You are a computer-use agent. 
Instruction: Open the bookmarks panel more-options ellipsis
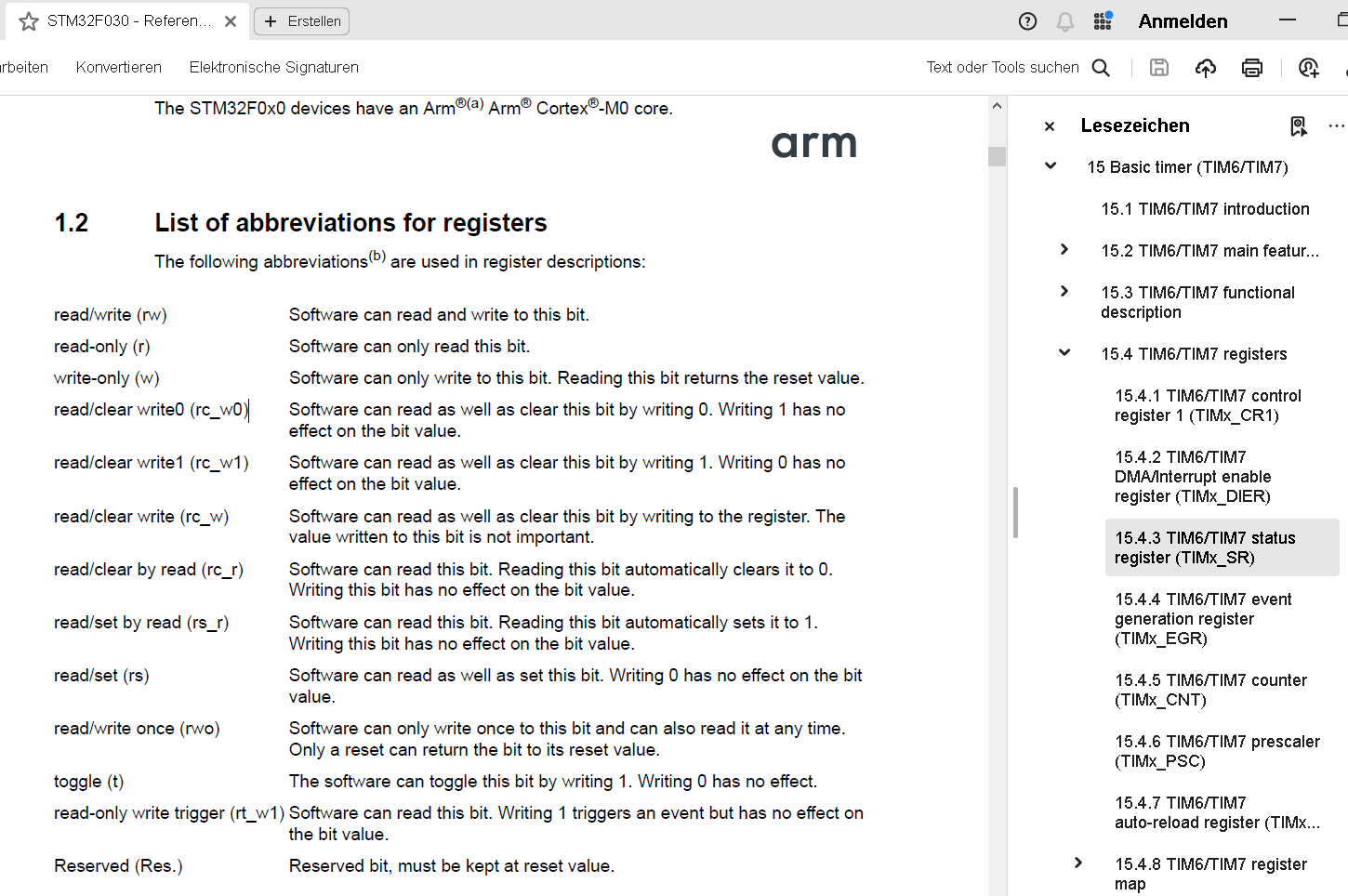click(x=1337, y=125)
